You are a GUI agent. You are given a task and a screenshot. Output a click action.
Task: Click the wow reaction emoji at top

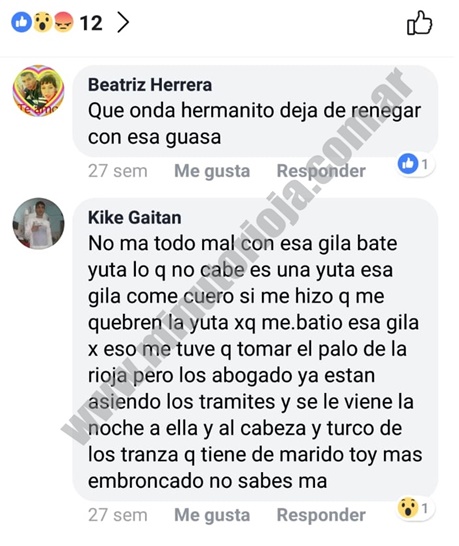(x=42, y=22)
